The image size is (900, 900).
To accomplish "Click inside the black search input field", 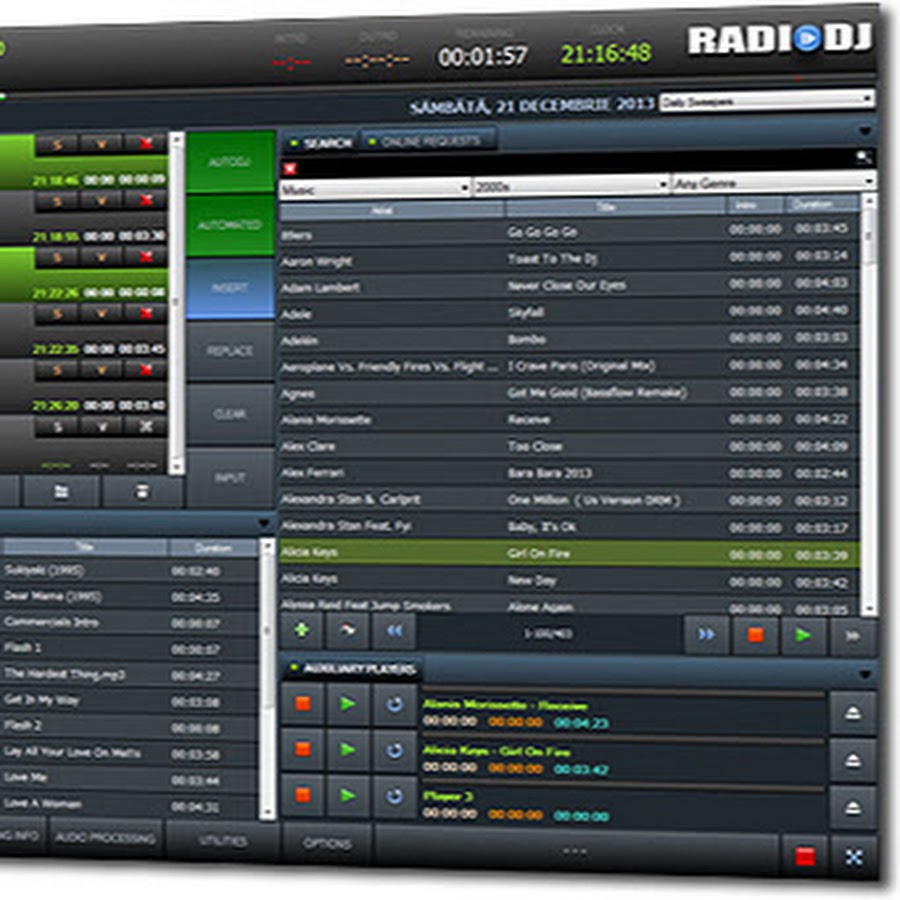I will point(574,162).
